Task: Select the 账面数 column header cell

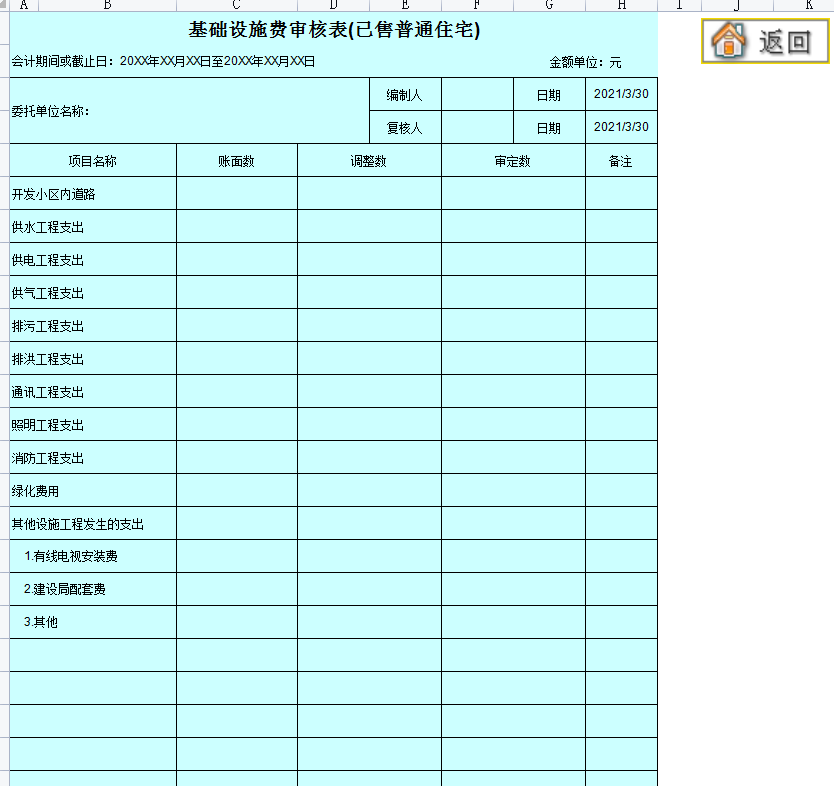Action: [236, 159]
